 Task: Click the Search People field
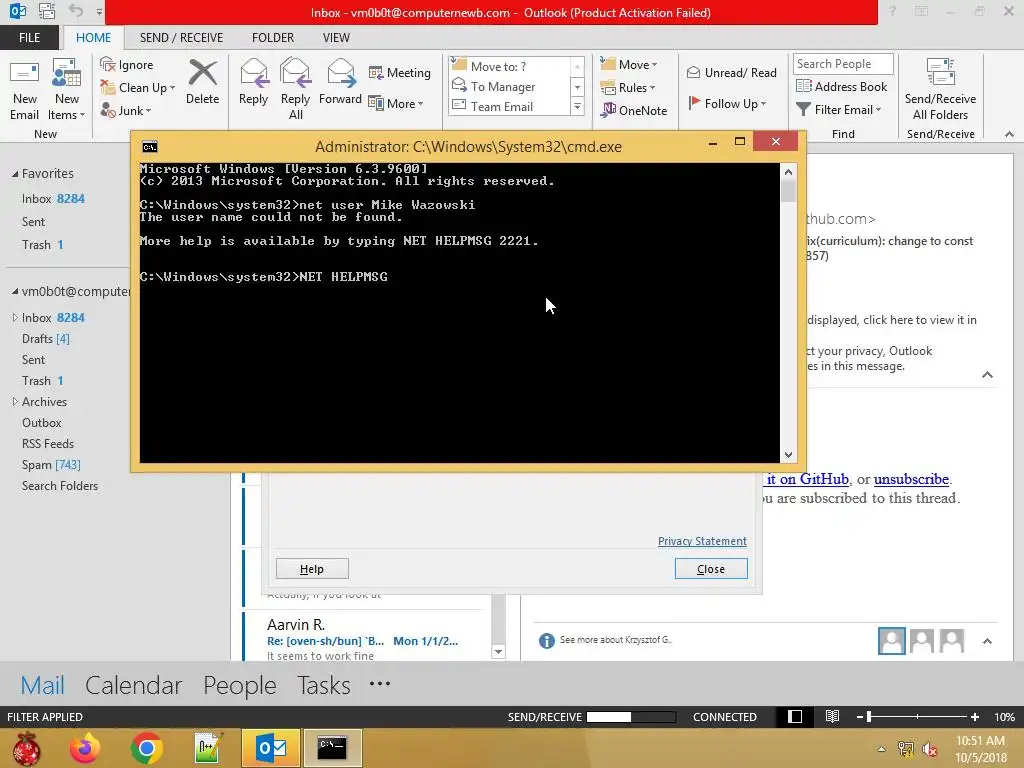(x=843, y=63)
